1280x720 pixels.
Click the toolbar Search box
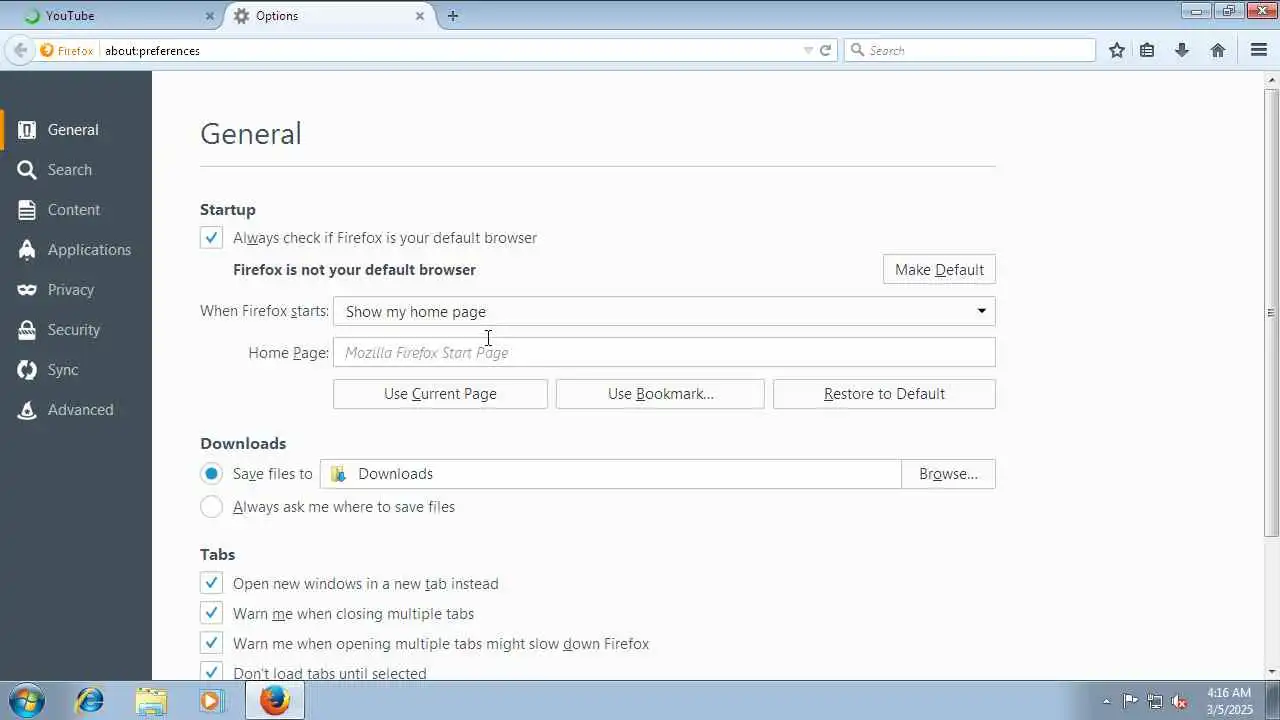(x=970, y=50)
